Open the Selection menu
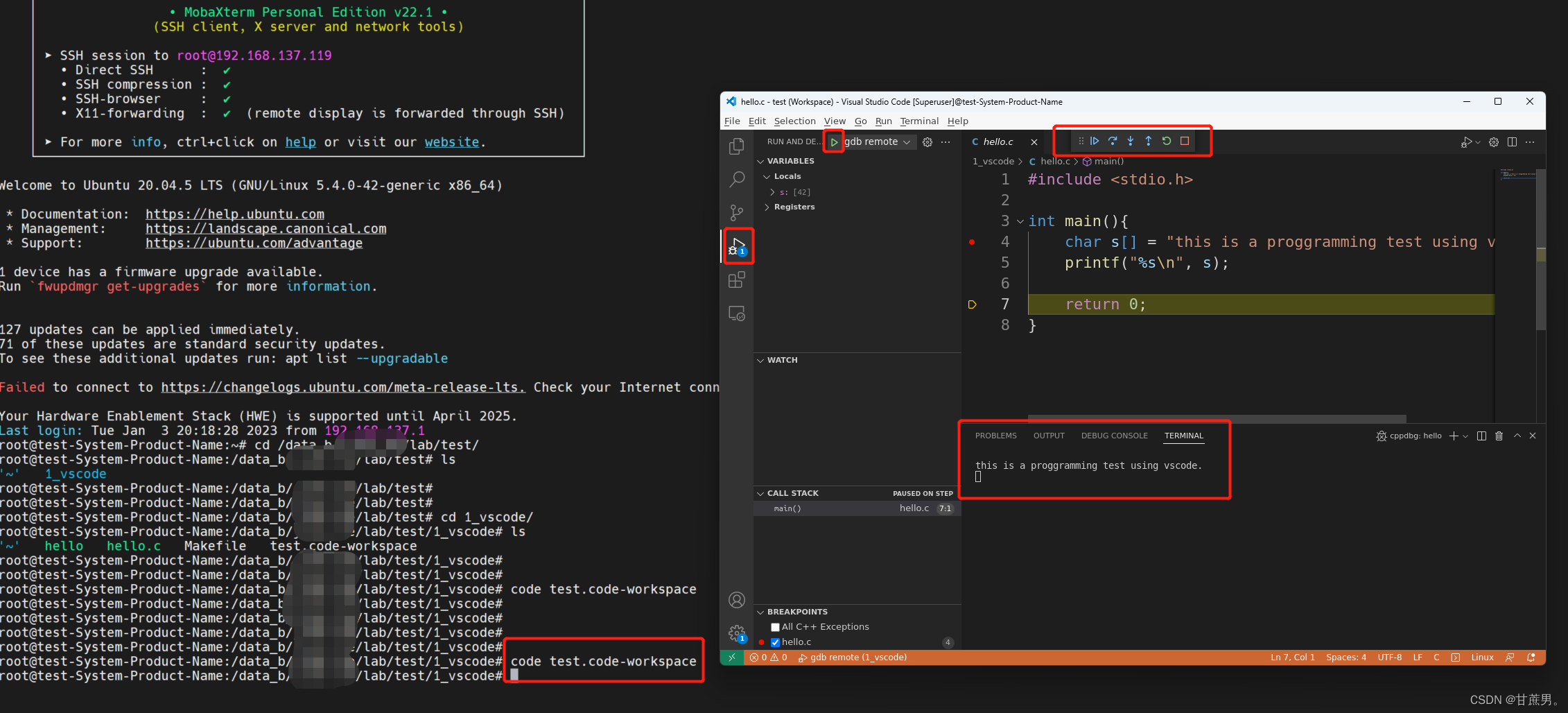1568x713 pixels. point(794,121)
